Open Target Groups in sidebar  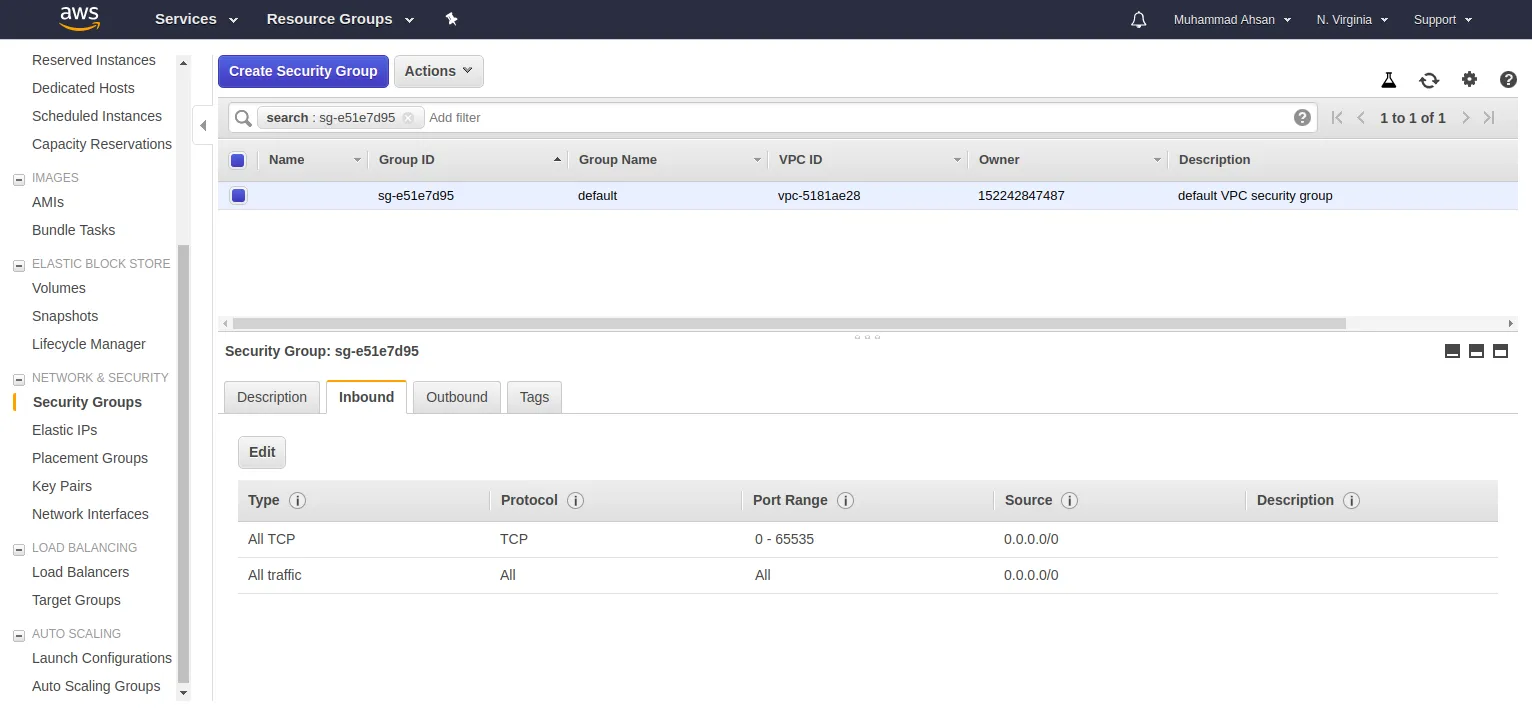point(76,600)
